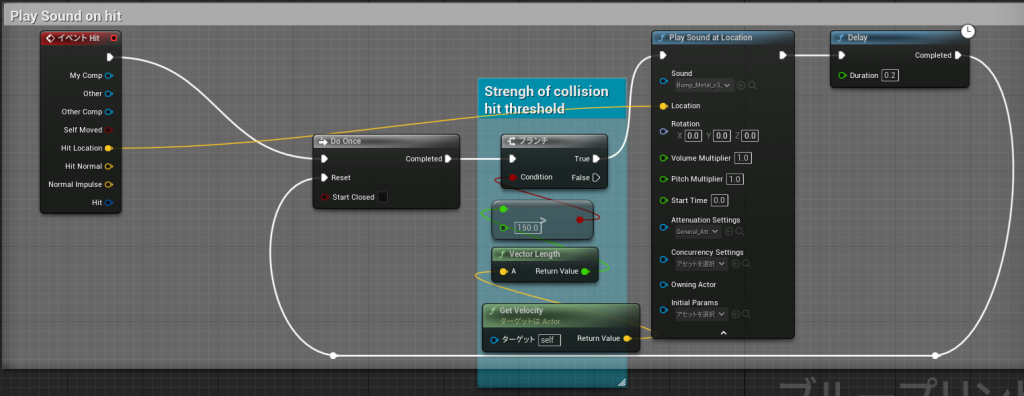Select the Play Sound on hit comment title
This screenshot has height=396, width=1024.
[66, 16]
